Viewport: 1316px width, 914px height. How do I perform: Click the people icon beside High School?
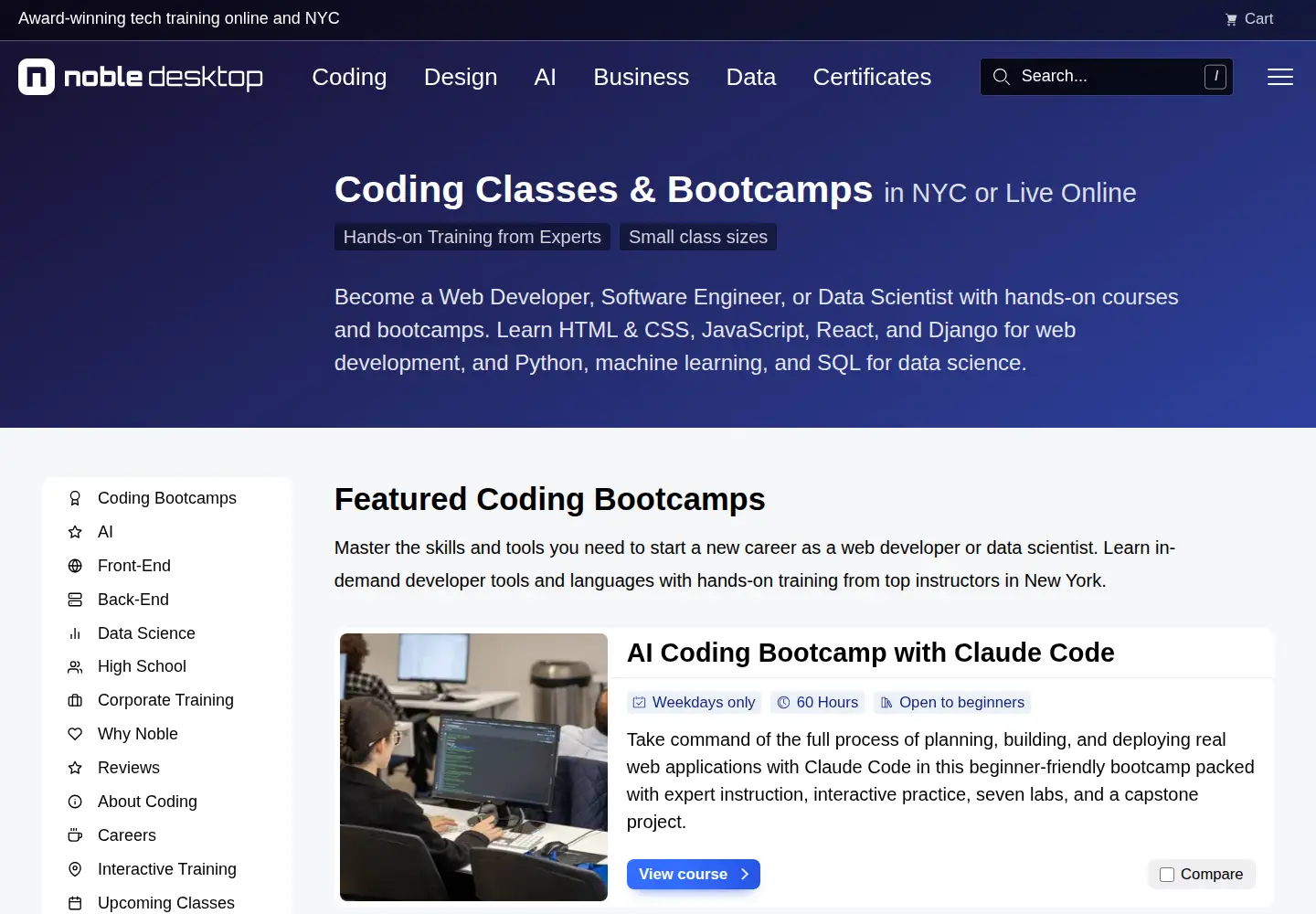tap(75, 667)
